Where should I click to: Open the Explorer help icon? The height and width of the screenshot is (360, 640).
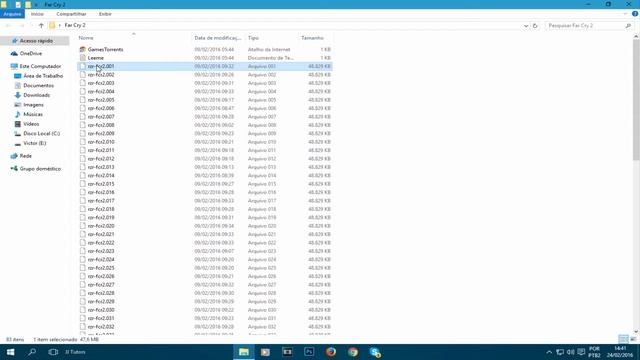click(x=635, y=14)
